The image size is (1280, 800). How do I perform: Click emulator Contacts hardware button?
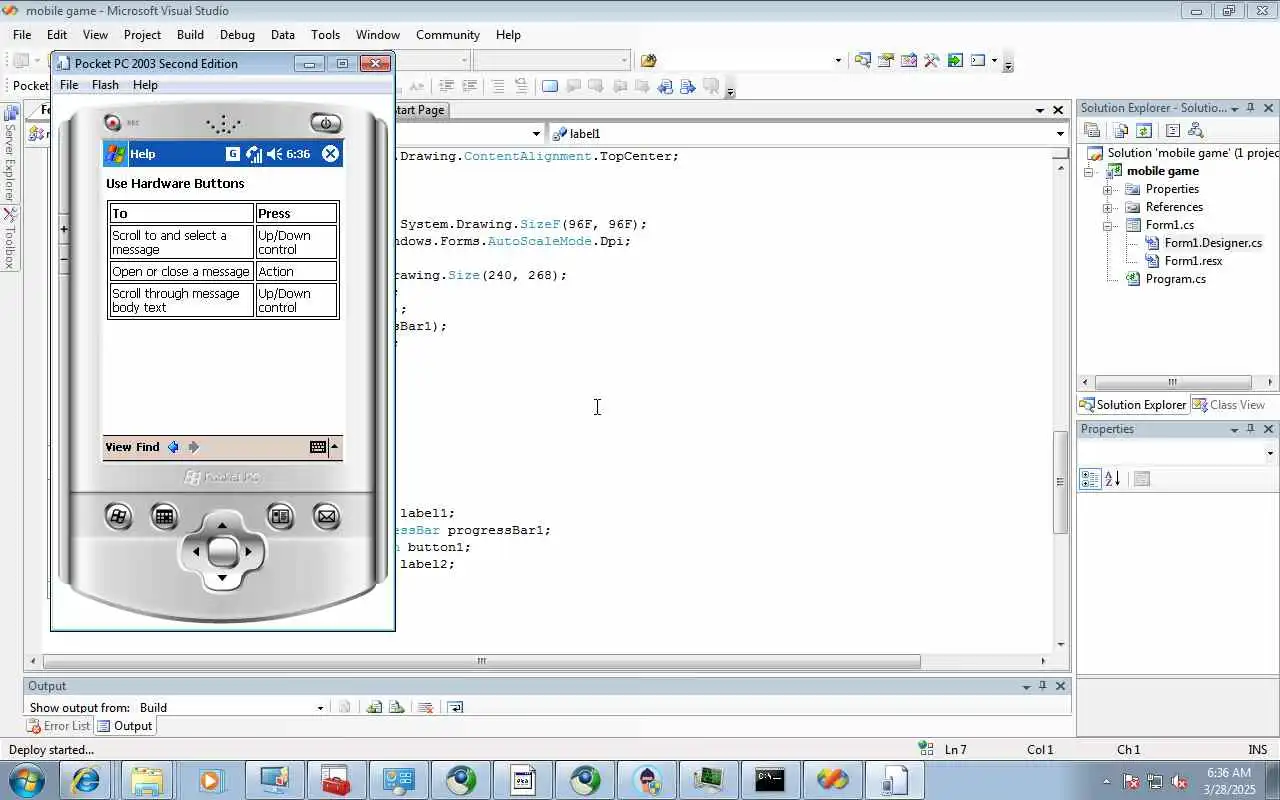pyautogui.click(x=280, y=516)
